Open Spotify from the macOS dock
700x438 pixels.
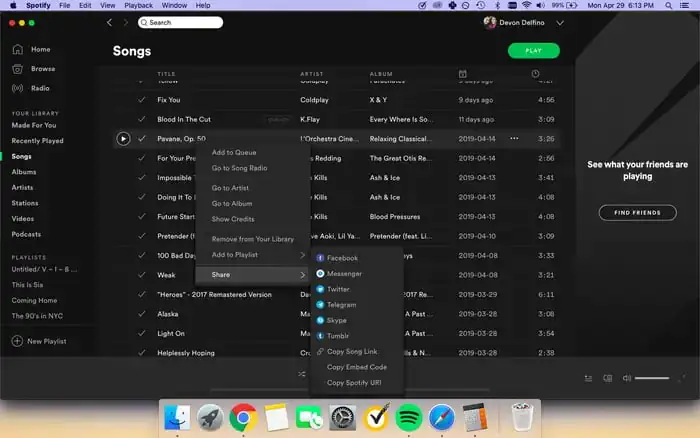click(x=407, y=417)
